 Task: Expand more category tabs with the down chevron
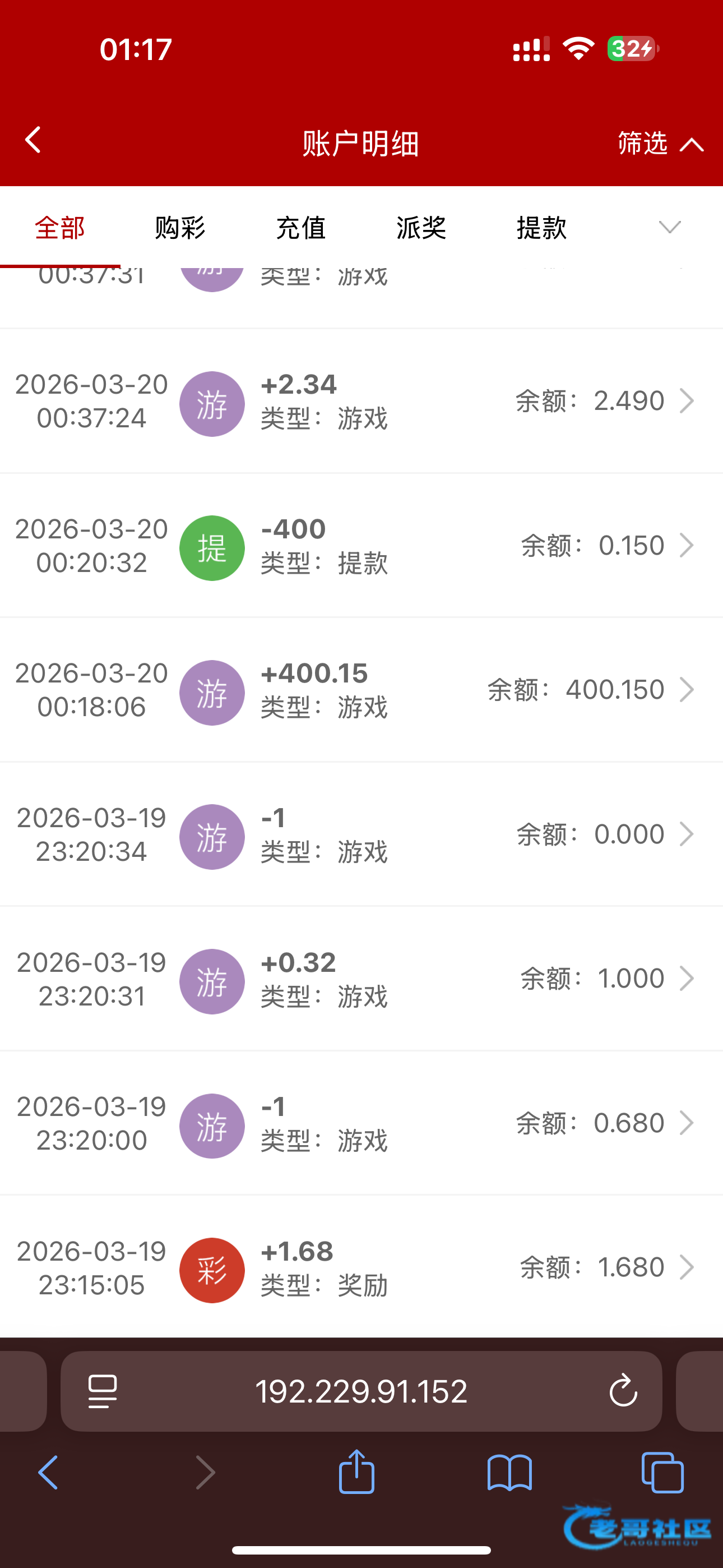669,228
